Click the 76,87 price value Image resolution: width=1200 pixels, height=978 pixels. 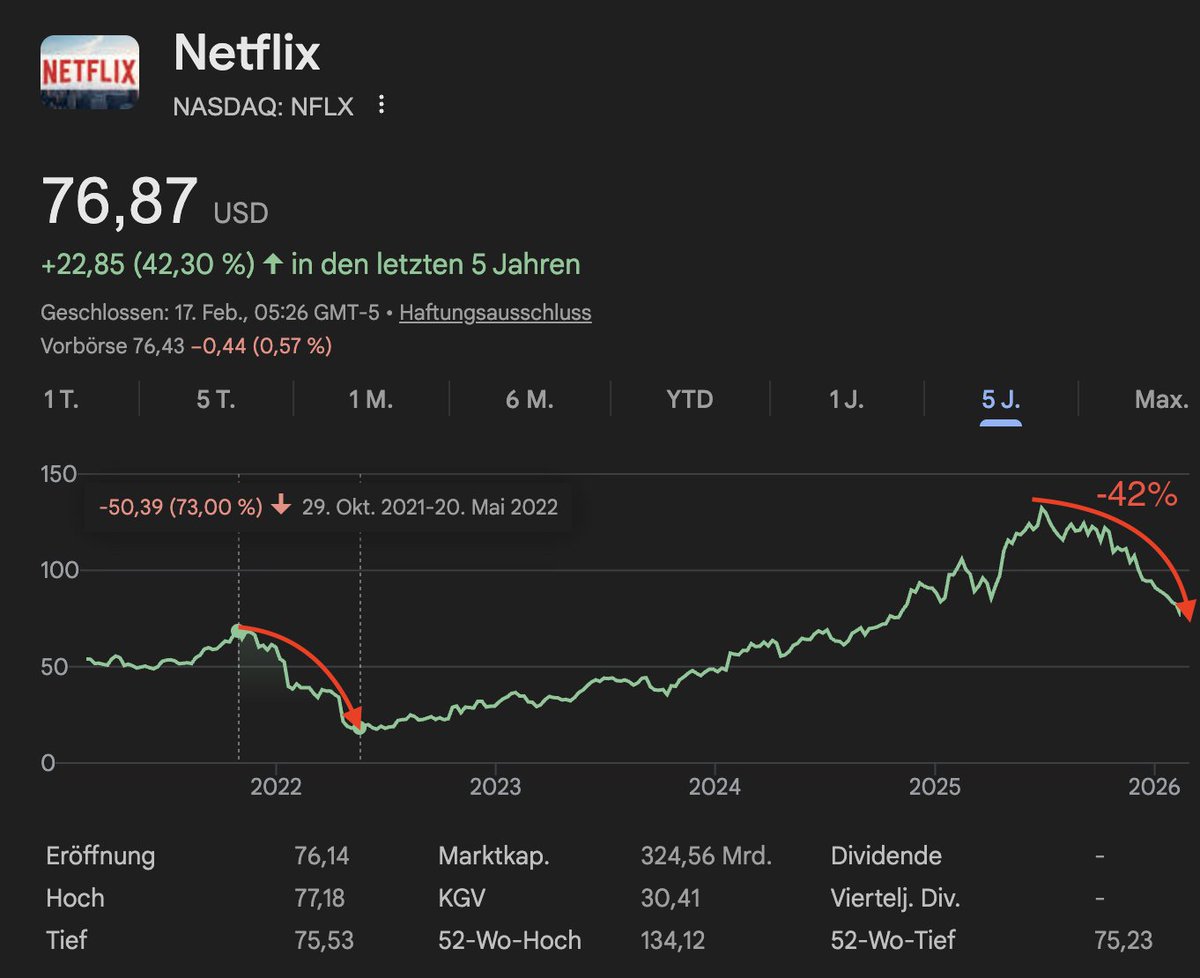[119, 201]
